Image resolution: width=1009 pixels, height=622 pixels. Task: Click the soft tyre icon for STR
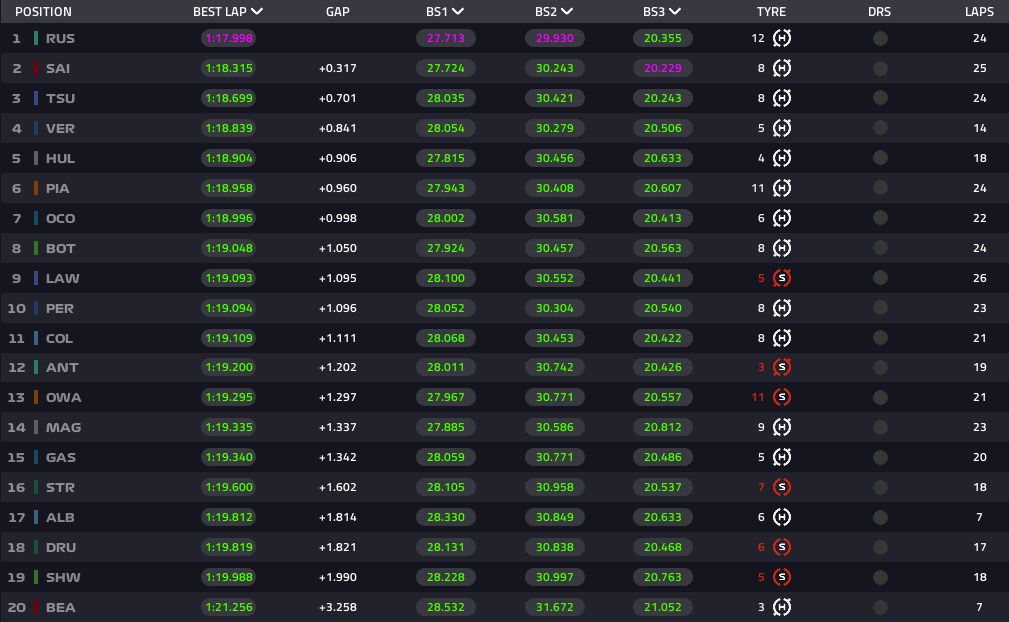(781, 487)
